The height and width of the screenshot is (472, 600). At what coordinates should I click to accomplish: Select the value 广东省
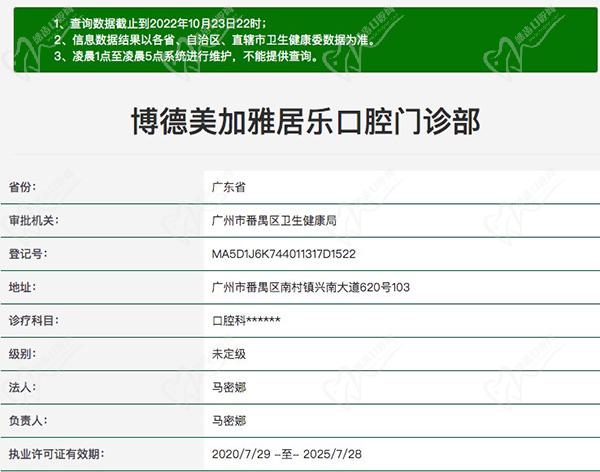pyautogui.click(x=228, y=187)
